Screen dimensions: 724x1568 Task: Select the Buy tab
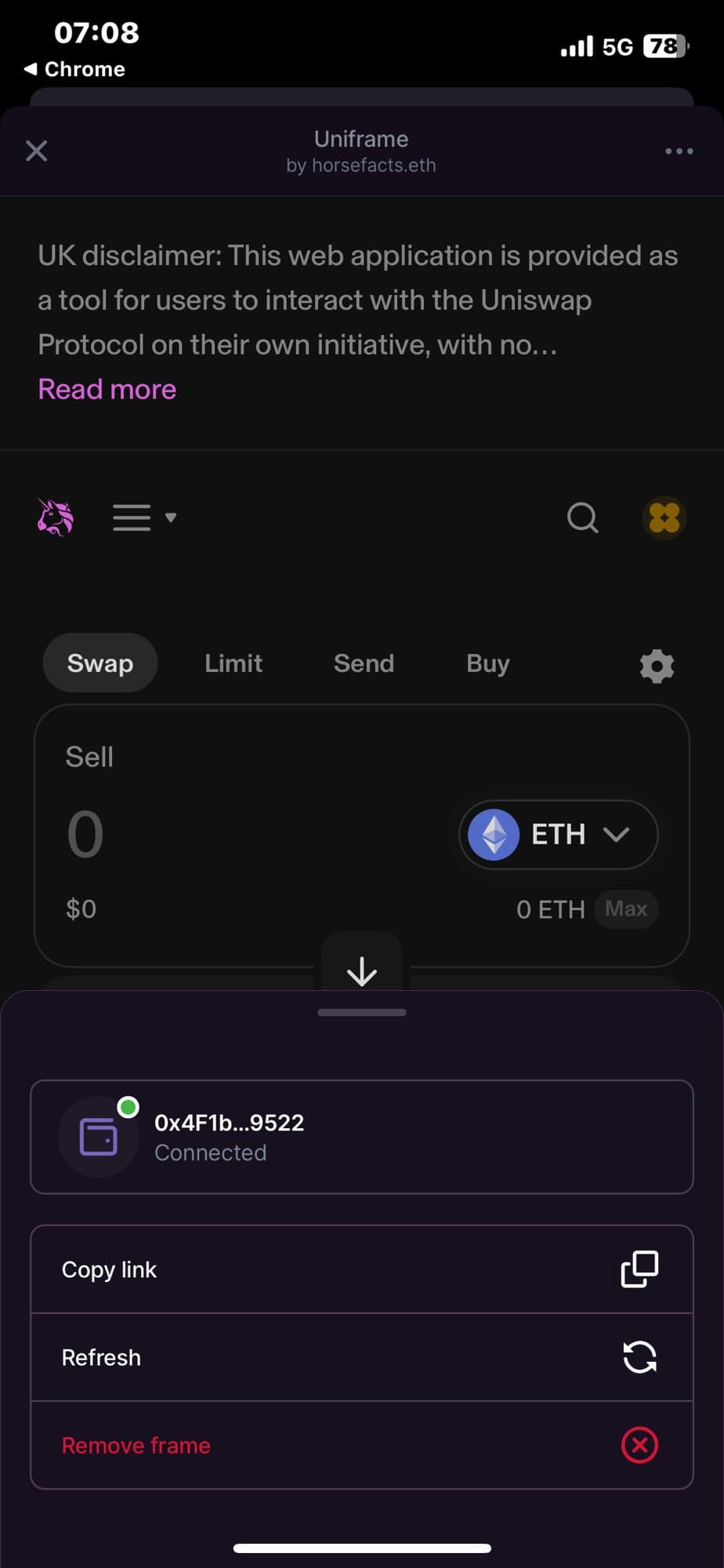(488, 663)
